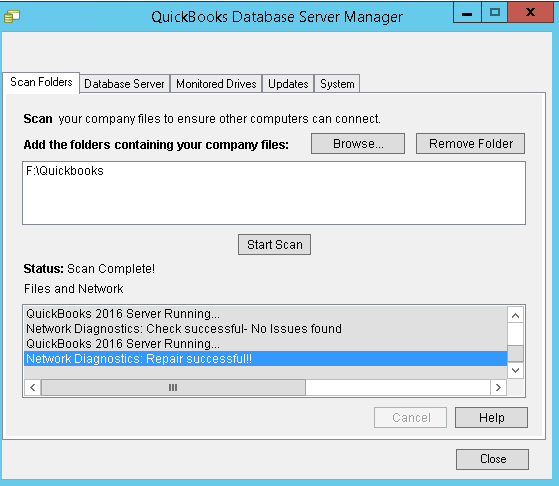Go to the Updates tab
Viewport: 559px width, 486px height.
(288, 84)
